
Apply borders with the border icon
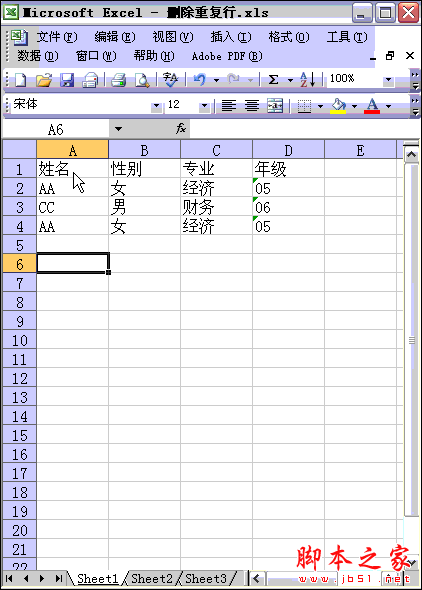pos(304,106)
